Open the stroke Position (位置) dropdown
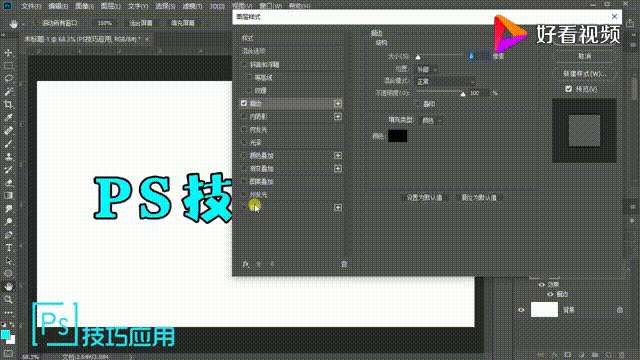 coord(426,69)
